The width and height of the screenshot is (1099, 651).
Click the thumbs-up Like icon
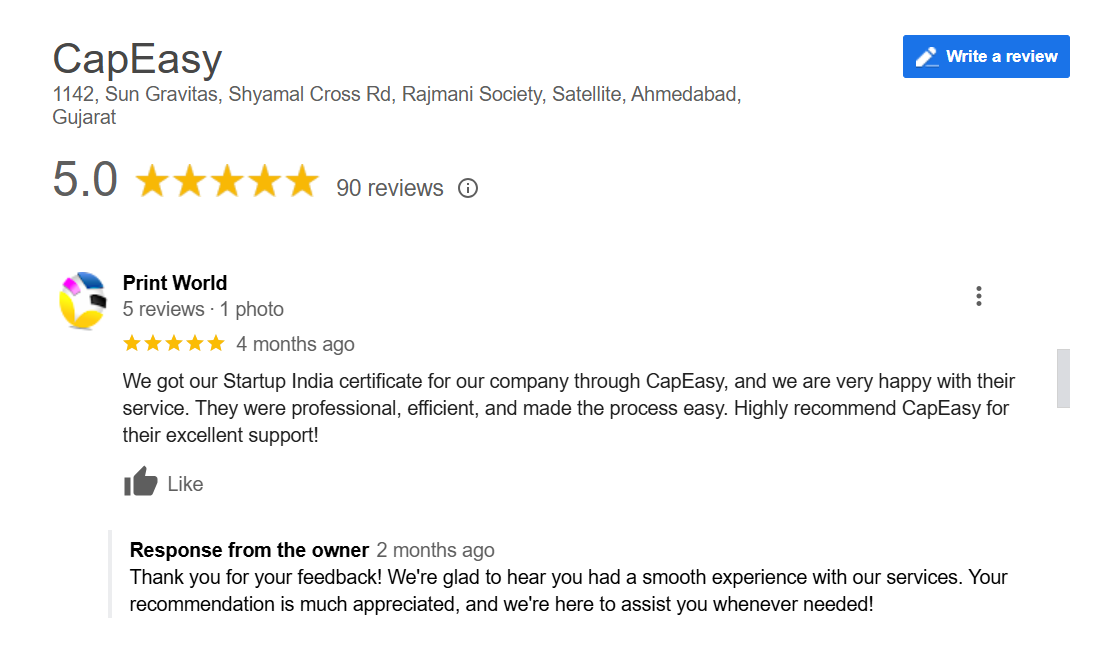[140, 481]
